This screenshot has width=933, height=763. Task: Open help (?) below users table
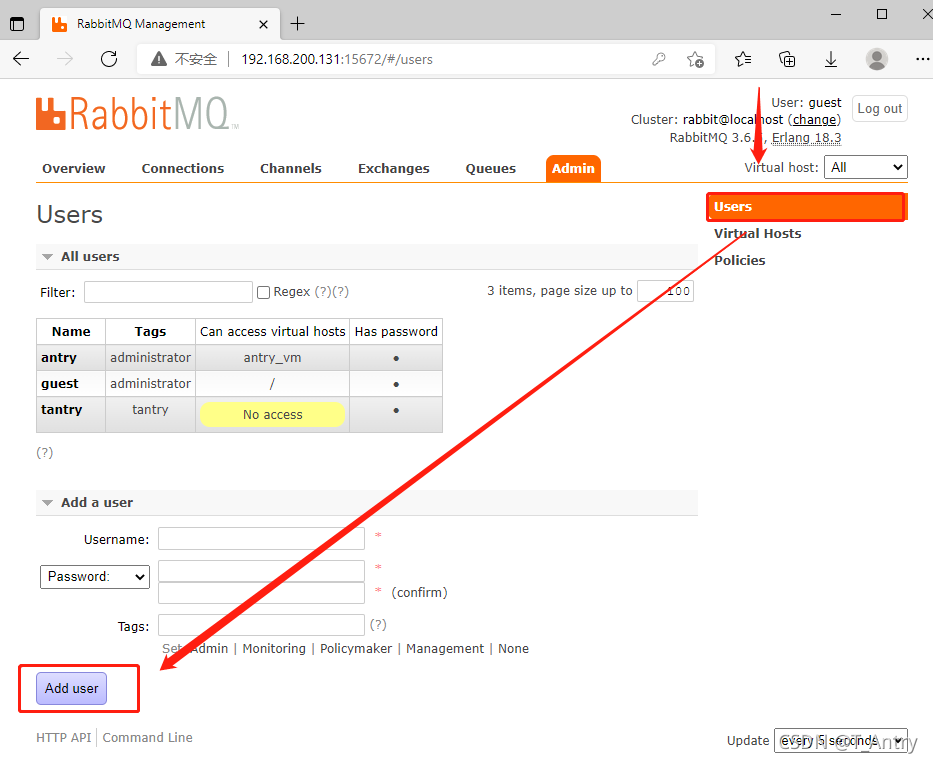[45, 453]
